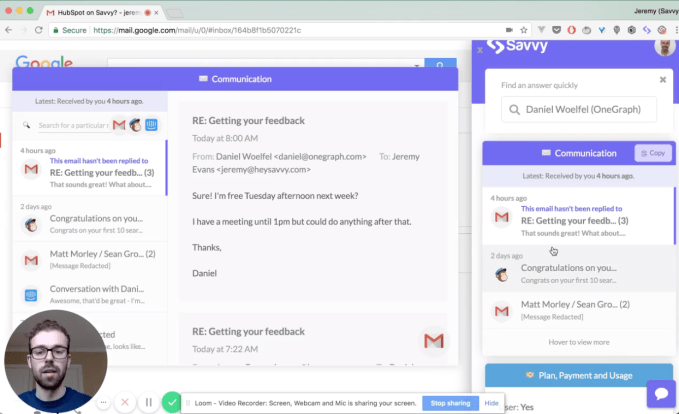Open Plan, Payment and Usage section
The height and width of the screenshot is (414, 679).
tap(579, 375)
